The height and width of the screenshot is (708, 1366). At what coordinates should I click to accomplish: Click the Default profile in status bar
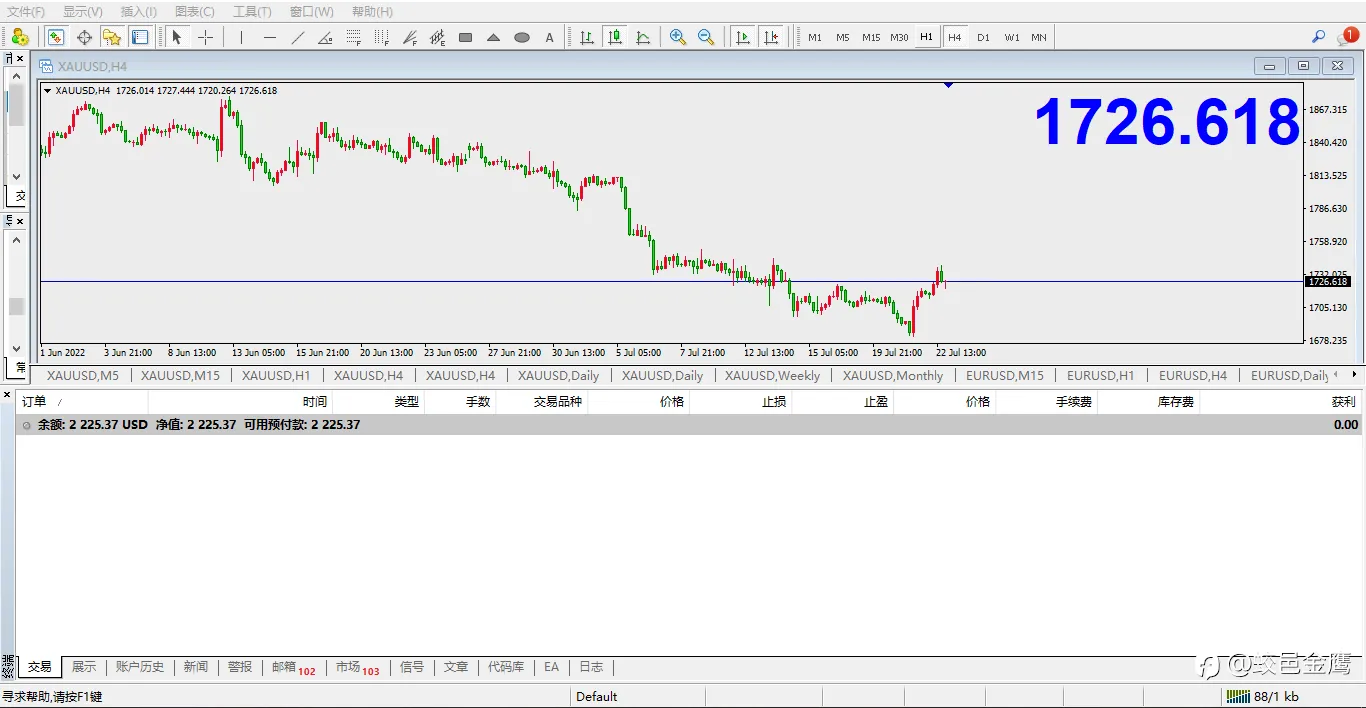597,696
